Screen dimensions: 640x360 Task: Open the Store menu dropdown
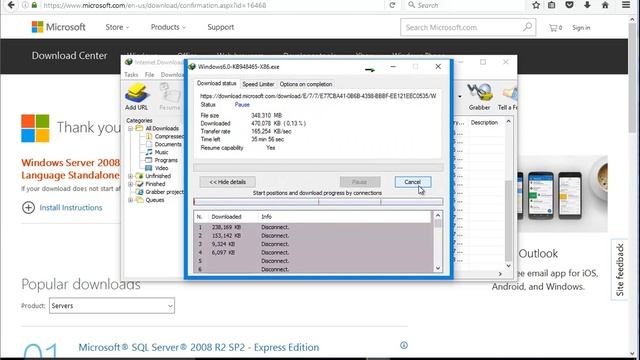pyautogui.click(x=117, y=27)
